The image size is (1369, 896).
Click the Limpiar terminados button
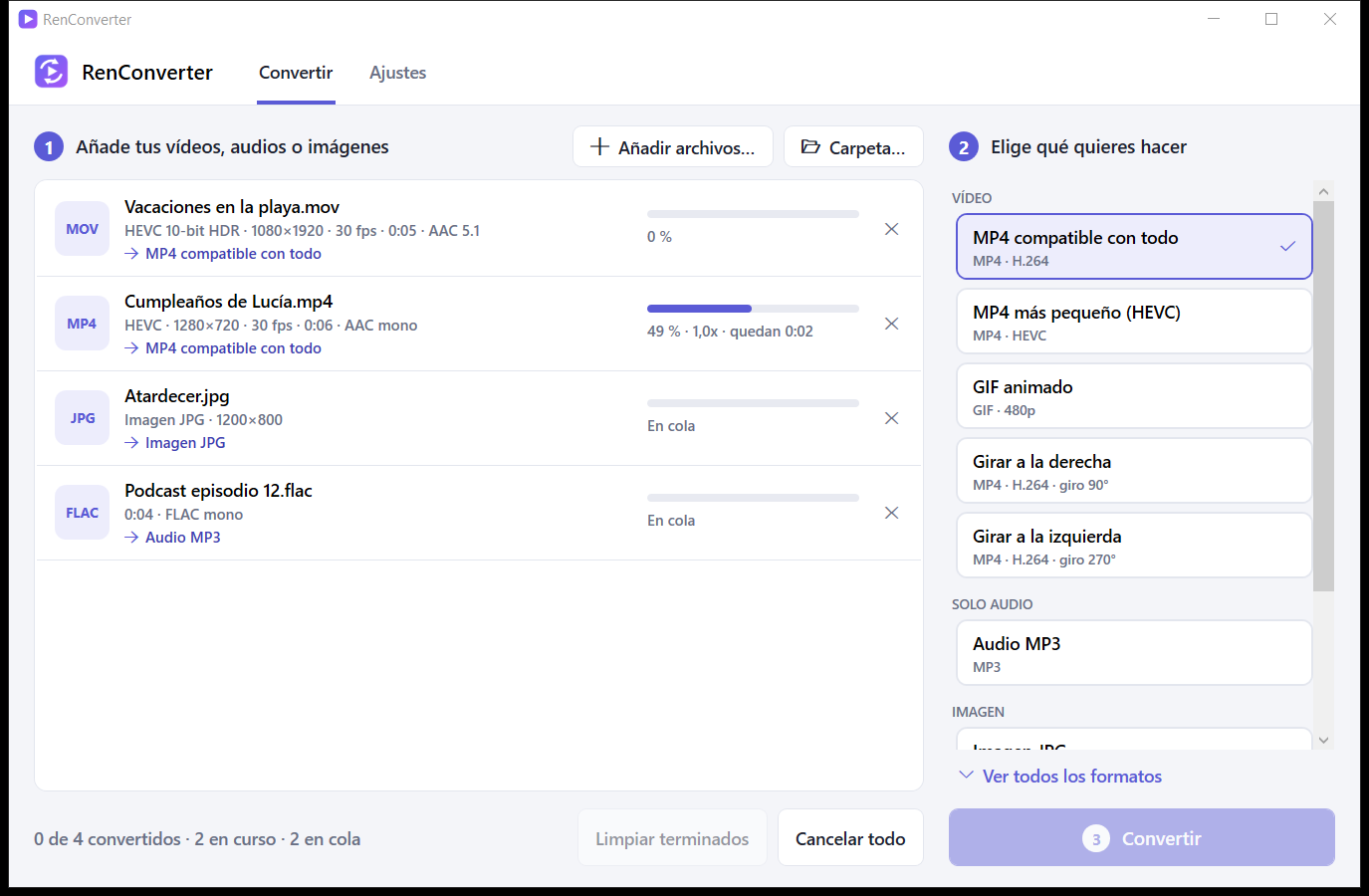672,838
